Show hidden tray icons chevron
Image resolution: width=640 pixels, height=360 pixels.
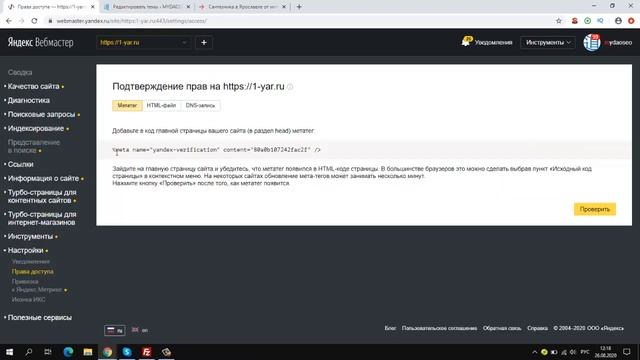coord(534,352)
